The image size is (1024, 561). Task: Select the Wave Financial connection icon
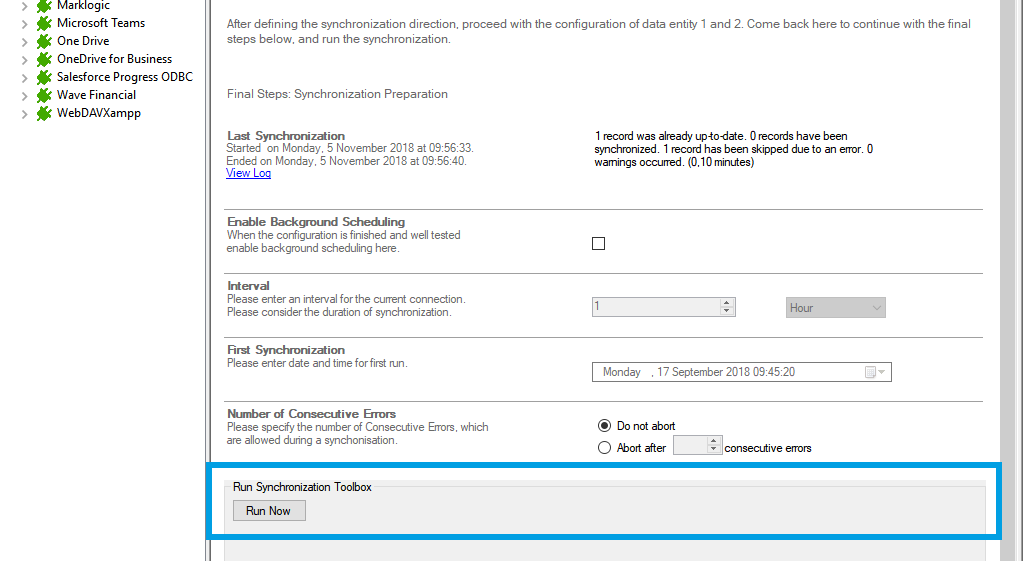[x=44, y=95]
